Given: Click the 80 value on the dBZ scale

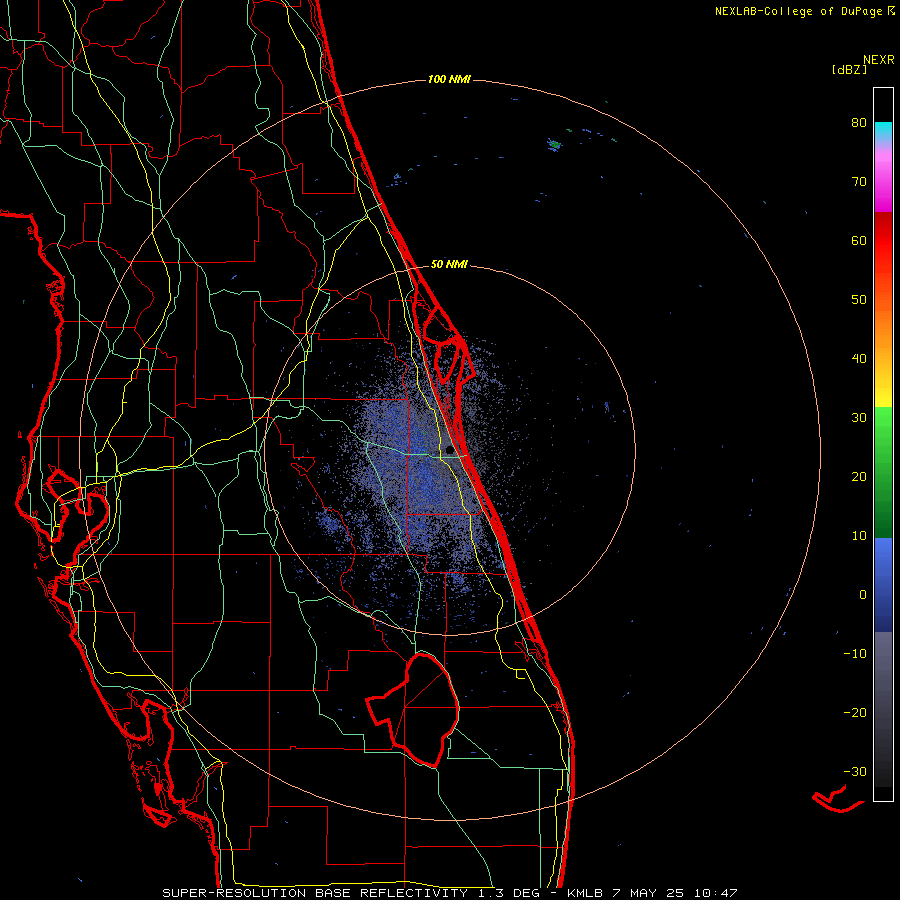Looking at the screenshot, I should 859,122.
